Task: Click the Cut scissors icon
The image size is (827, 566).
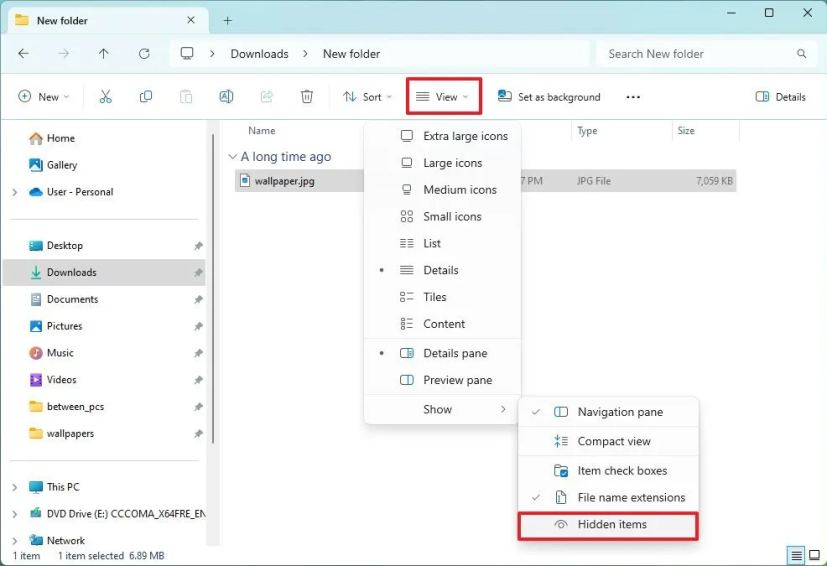Action: click(105, 97)
